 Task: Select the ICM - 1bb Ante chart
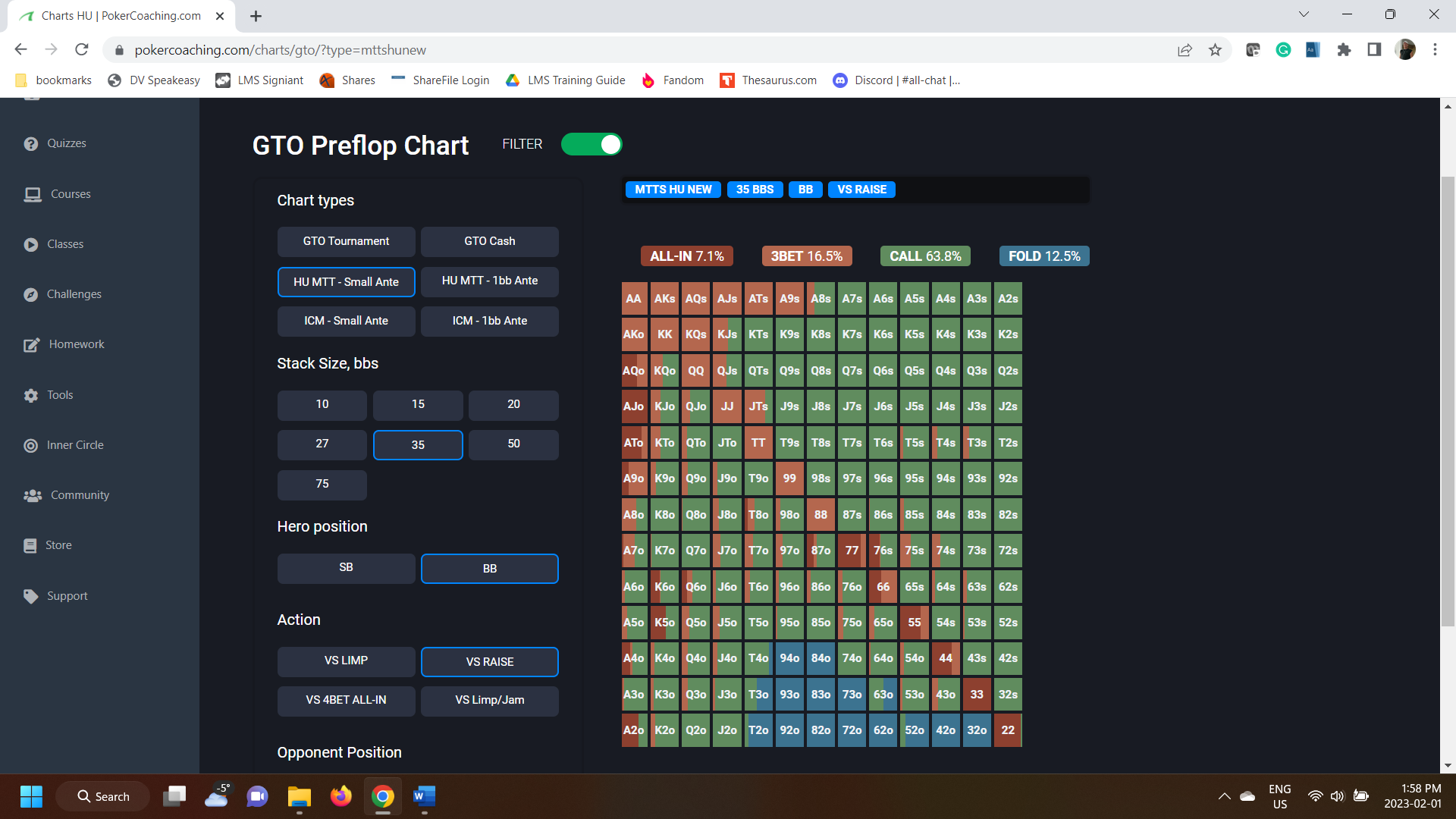(x=489, y=321)
